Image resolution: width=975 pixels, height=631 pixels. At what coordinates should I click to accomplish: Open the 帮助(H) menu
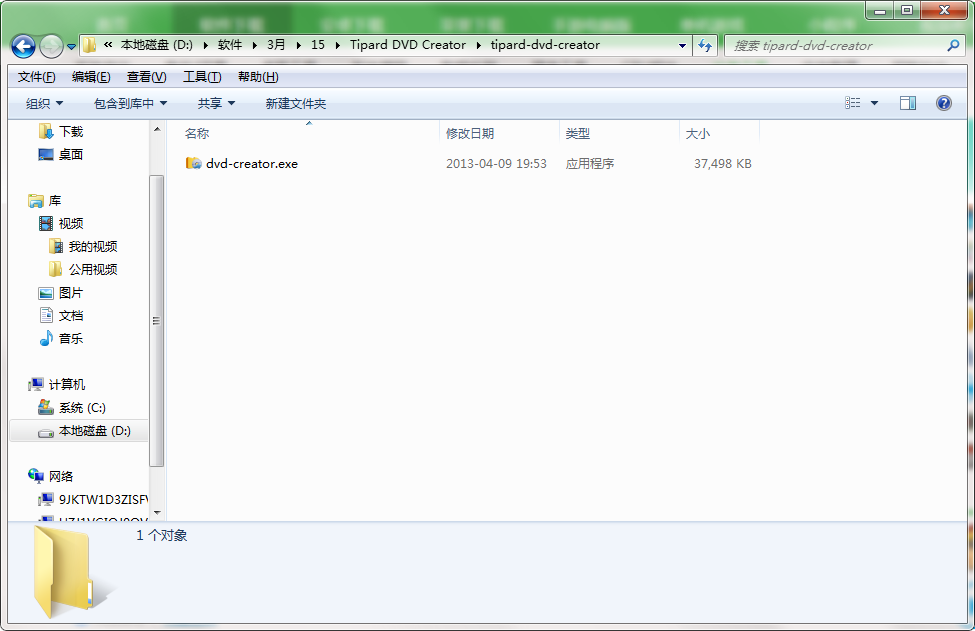[x=258, y=77]
